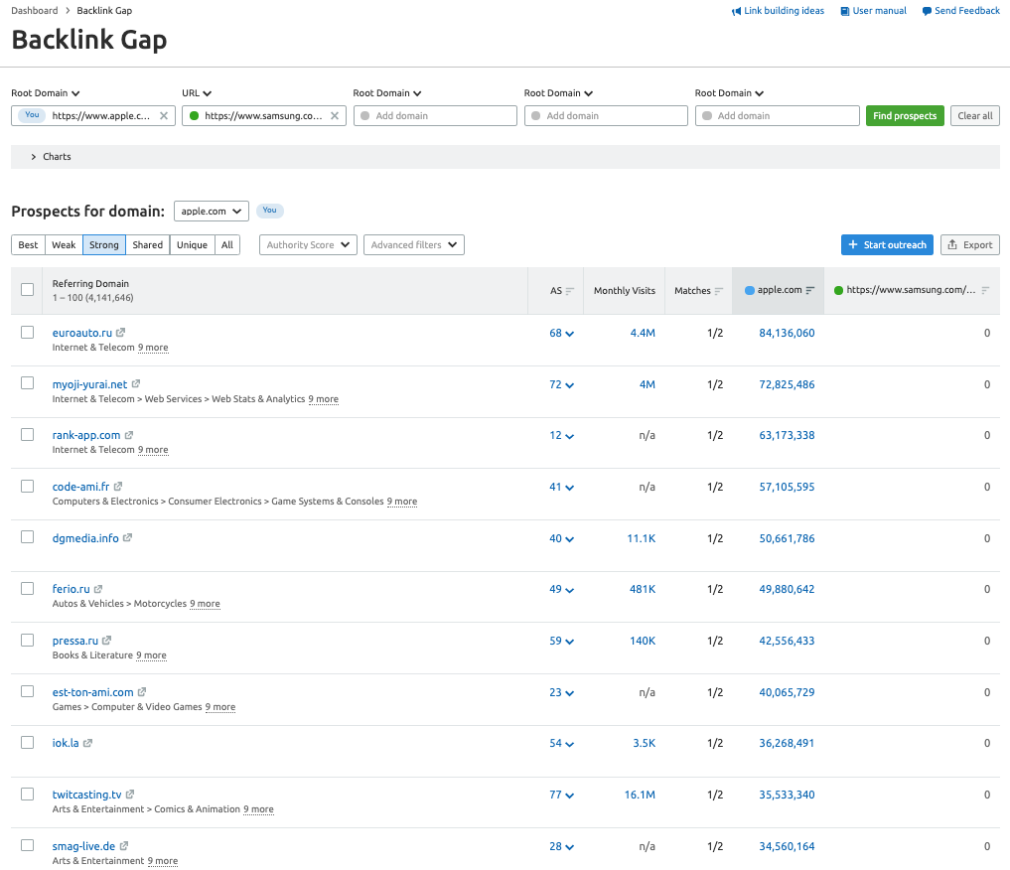
Task: Click the User manual book icon
Action: 844,11
